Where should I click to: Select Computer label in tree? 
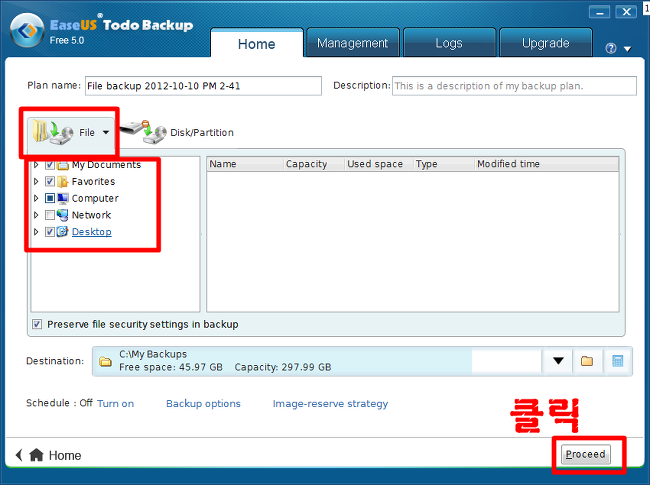[95, 199]
